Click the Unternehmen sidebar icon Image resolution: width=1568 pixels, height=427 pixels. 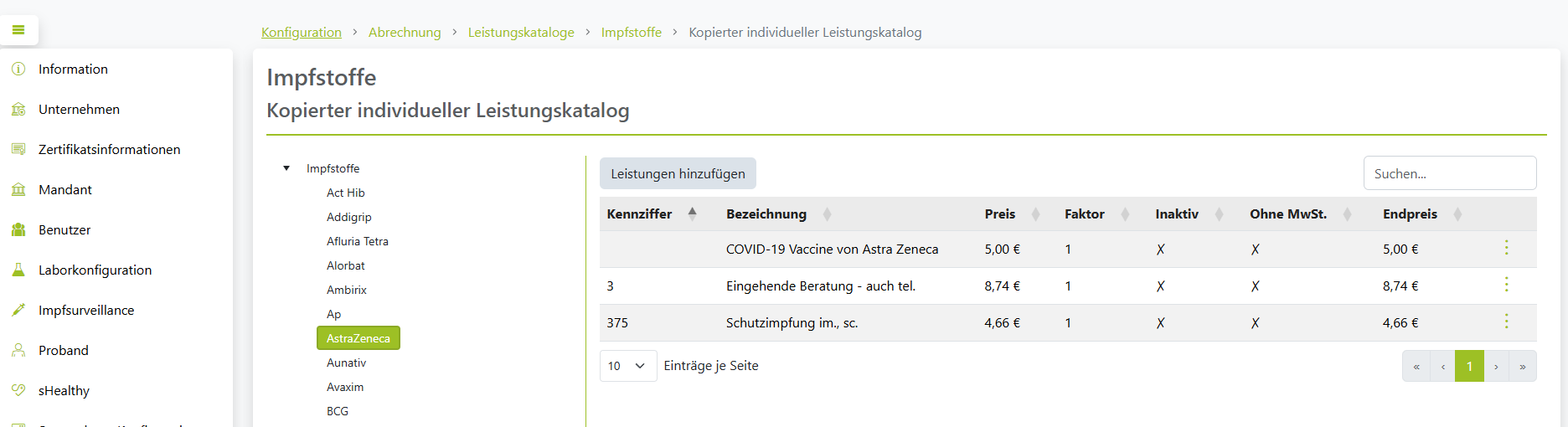(x=18, y=109)
